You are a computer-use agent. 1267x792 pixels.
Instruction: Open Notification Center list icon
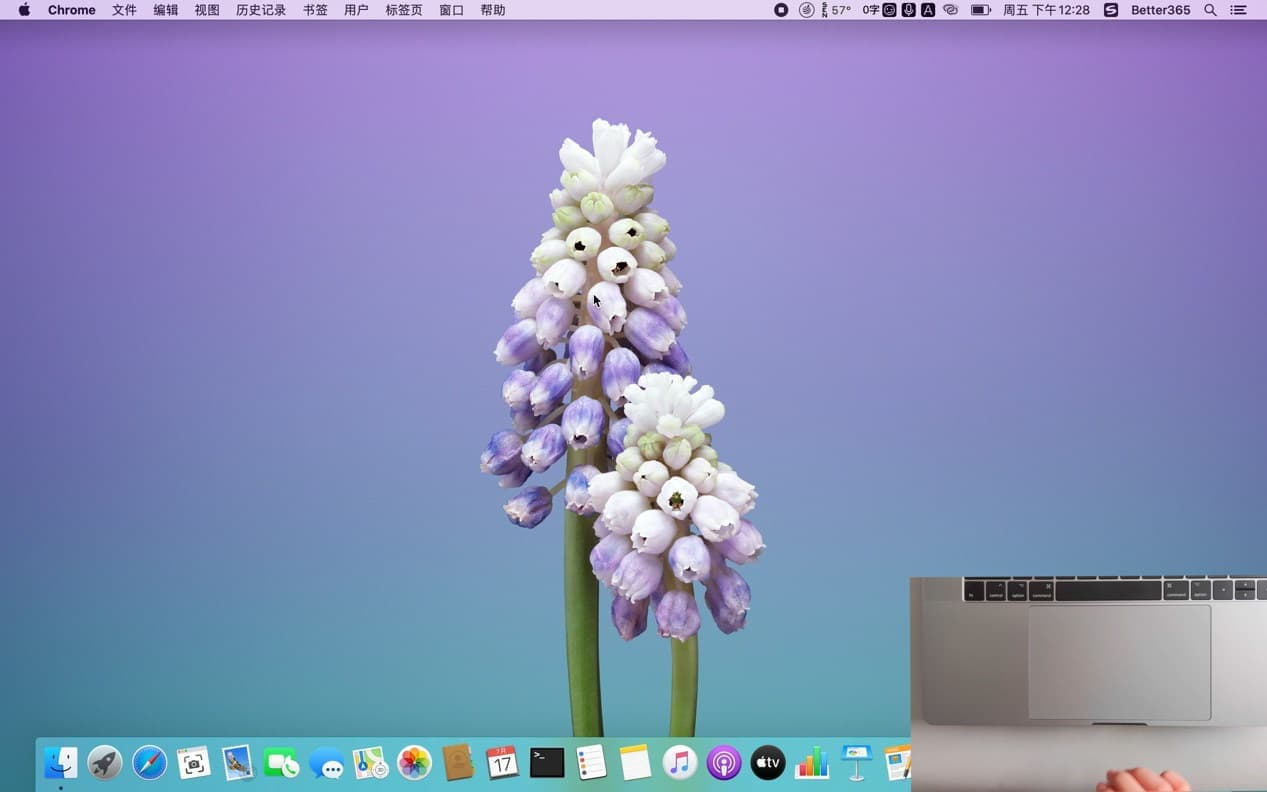pyautogui.click(x=1239, y=10)
